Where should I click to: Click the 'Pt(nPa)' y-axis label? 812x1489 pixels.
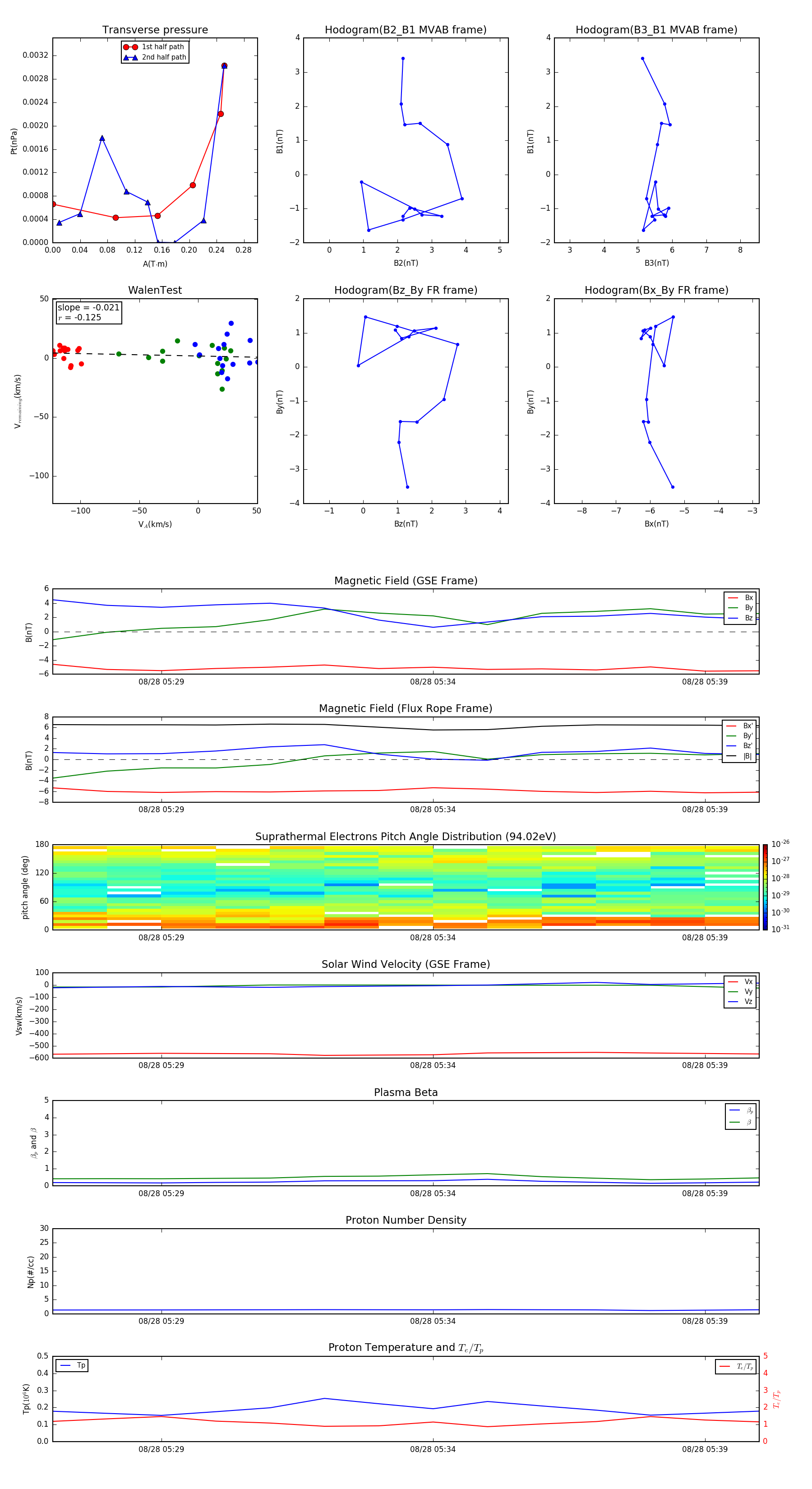(x=14, y=140)
